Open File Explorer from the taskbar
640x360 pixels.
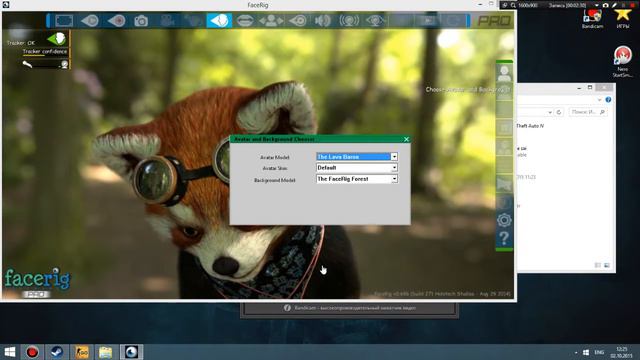click(x=105, y=352)
